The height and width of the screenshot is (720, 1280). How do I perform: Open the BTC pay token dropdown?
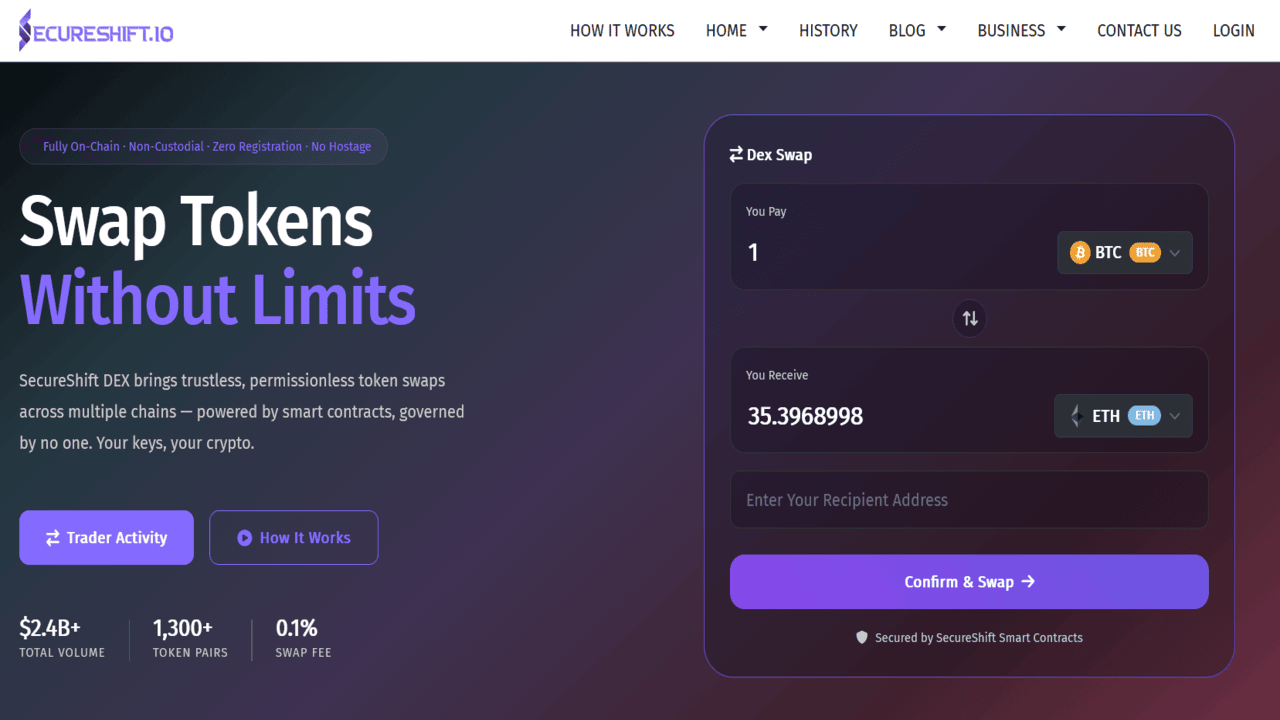coord(1125,253)
